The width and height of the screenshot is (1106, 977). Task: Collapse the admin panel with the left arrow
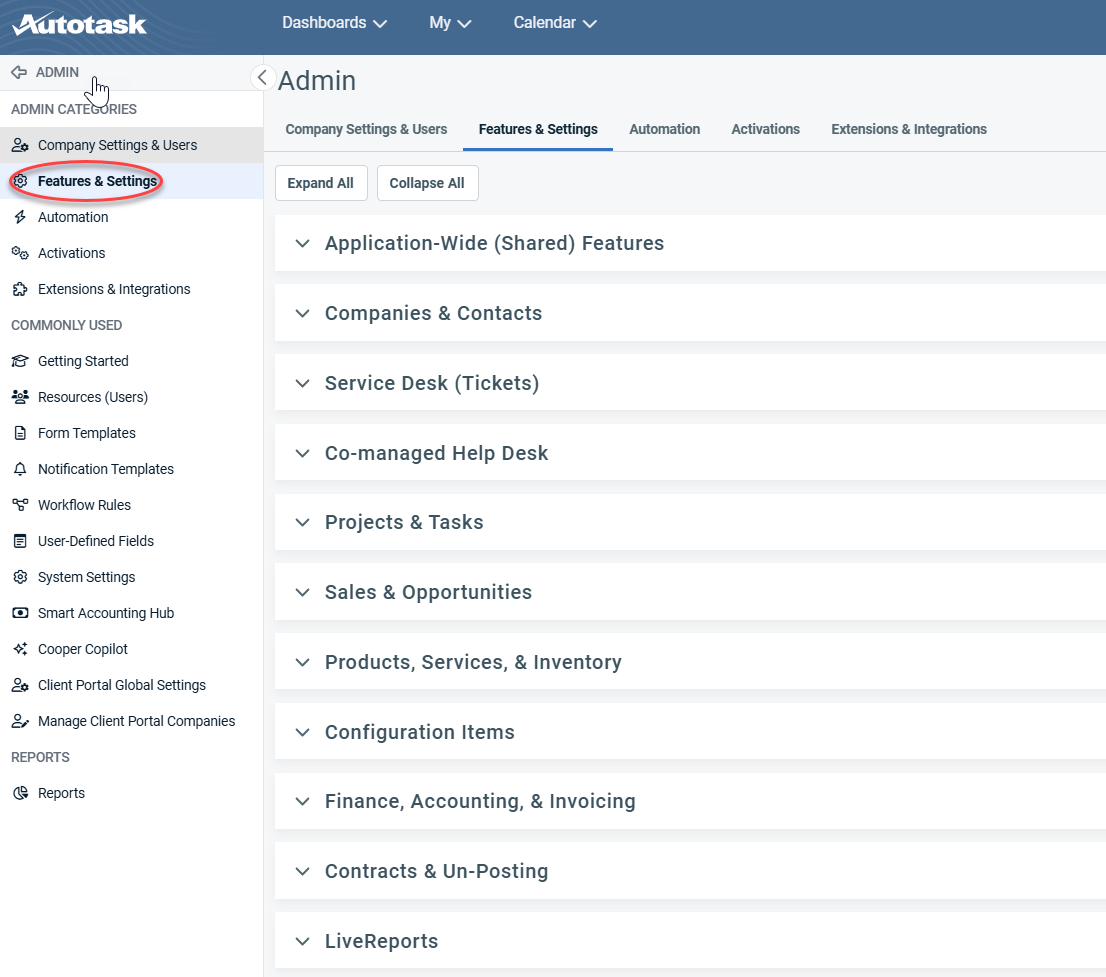[x=263, y=77]
